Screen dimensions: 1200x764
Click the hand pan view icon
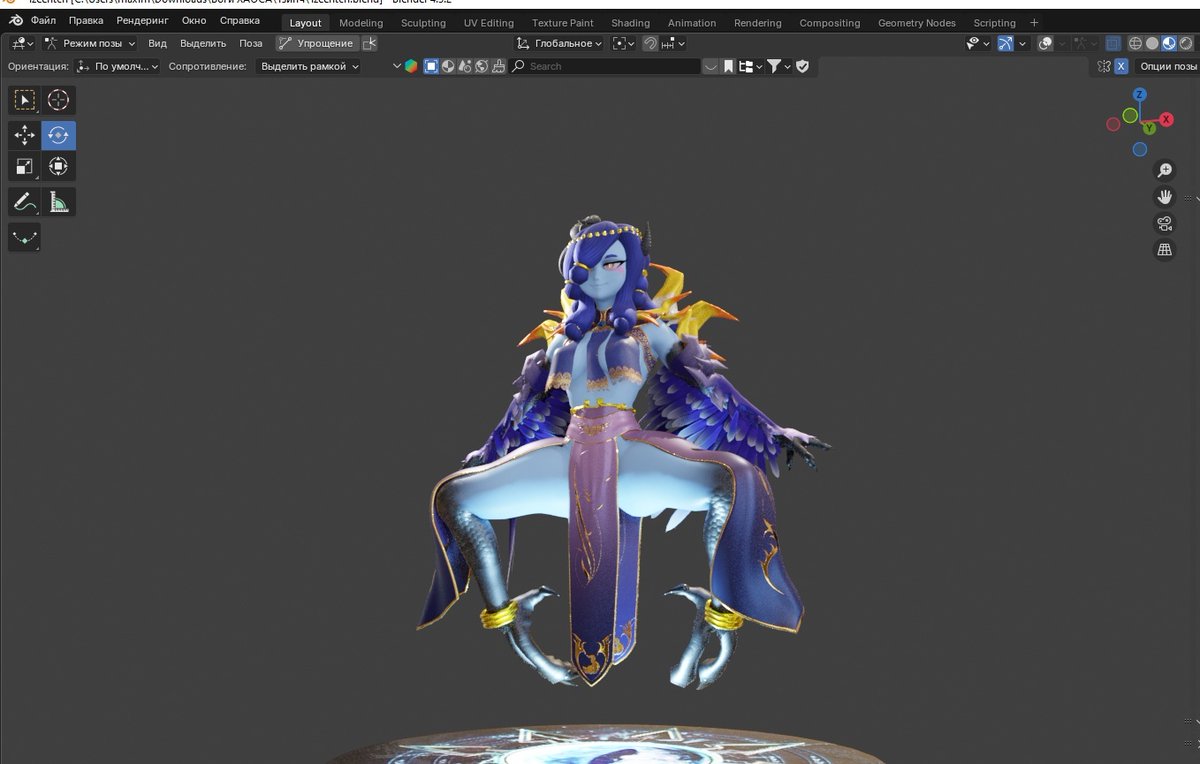[x=1164, y=196]
